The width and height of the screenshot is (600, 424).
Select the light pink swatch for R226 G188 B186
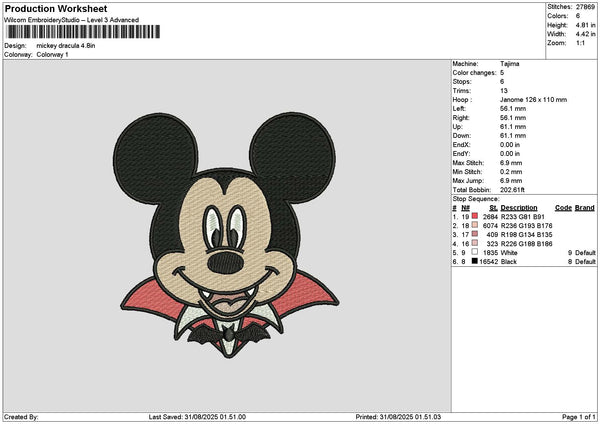(x=474, y=243)
